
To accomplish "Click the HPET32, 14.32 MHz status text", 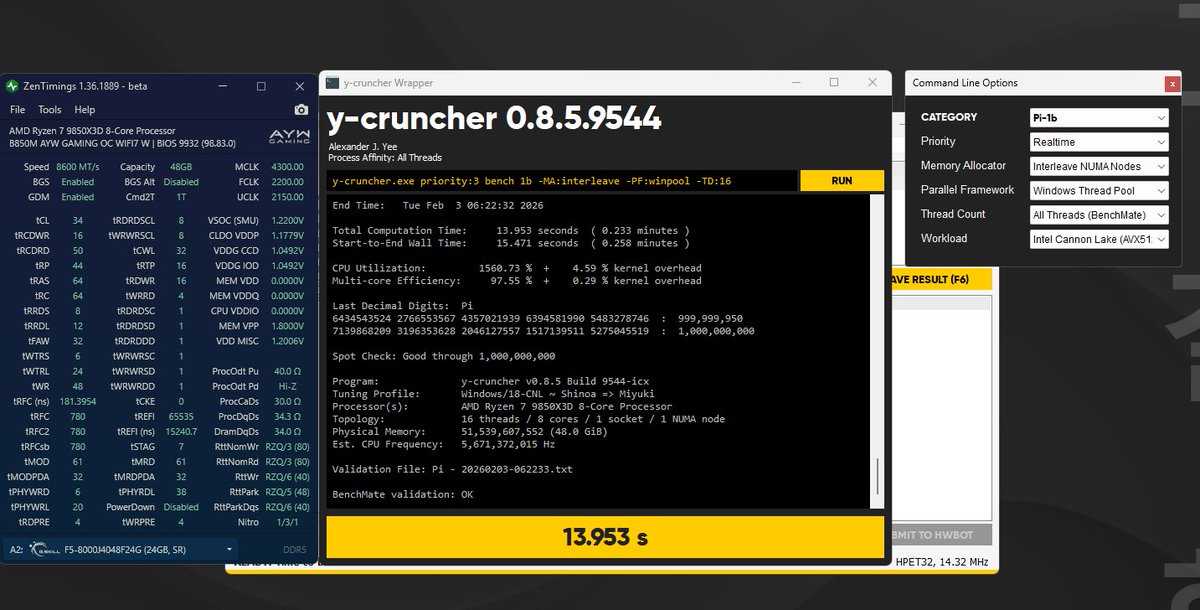I will (x=940, y=562).
